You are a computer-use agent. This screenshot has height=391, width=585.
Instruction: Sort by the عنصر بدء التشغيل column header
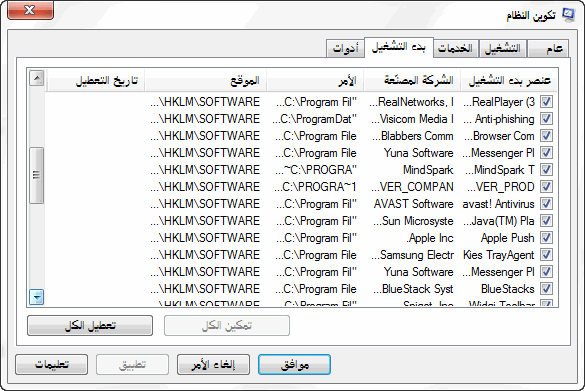pos(509,80)
